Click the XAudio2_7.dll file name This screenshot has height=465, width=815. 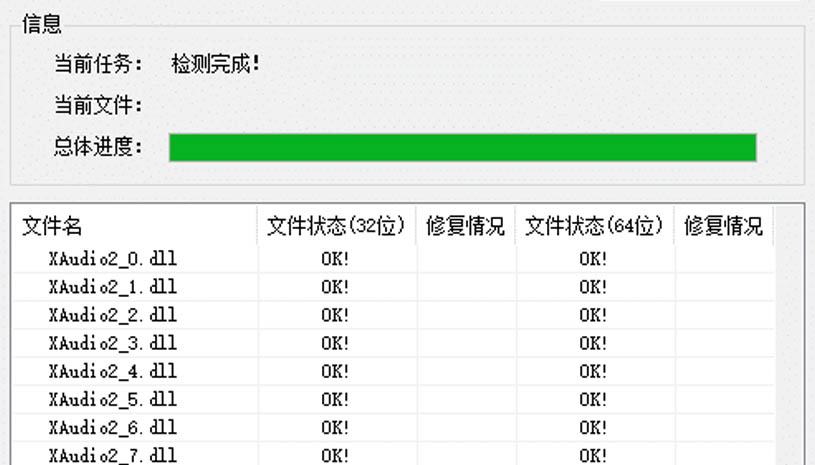(x=112, y=455)
